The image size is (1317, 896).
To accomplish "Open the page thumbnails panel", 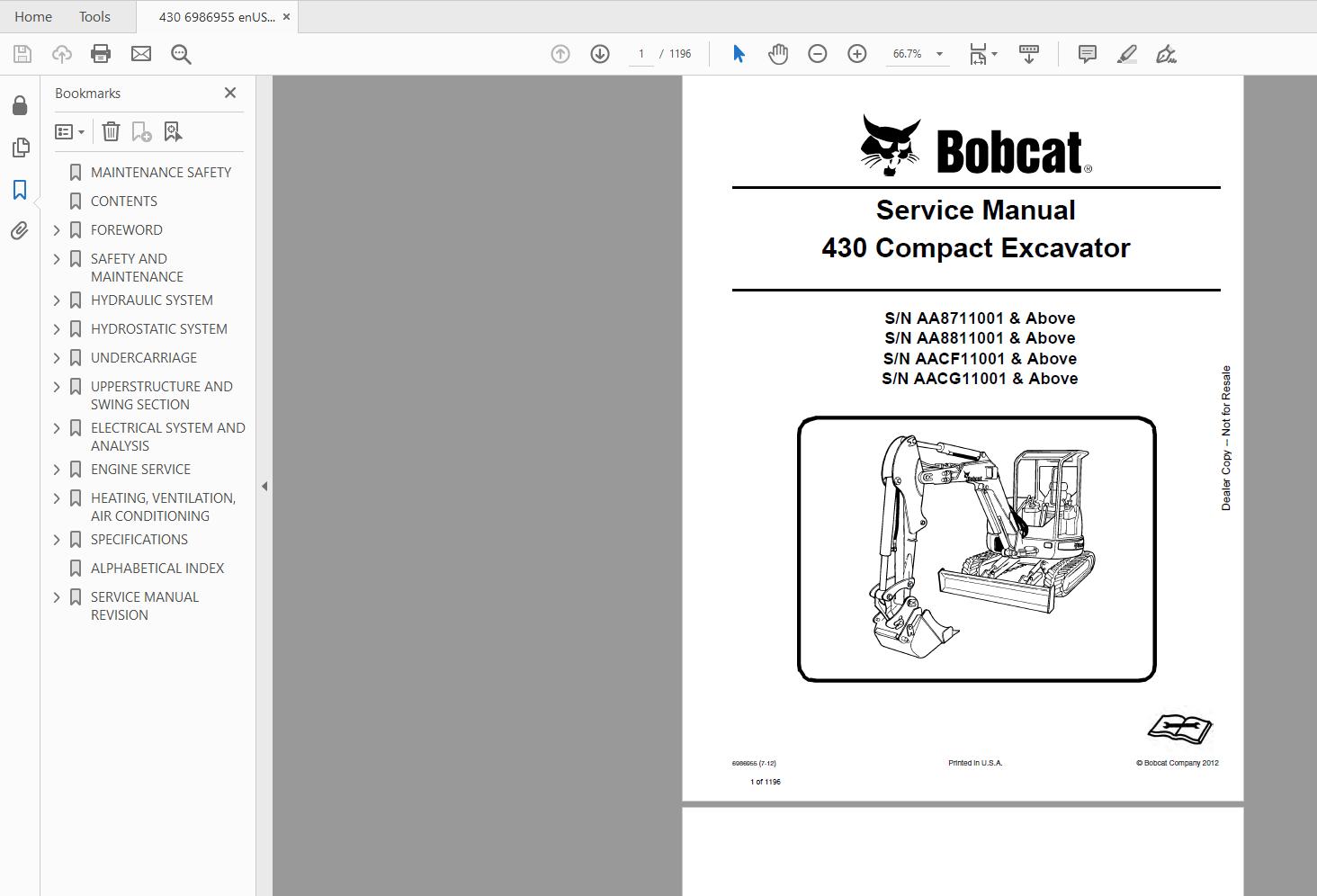I will pos(20,148).
